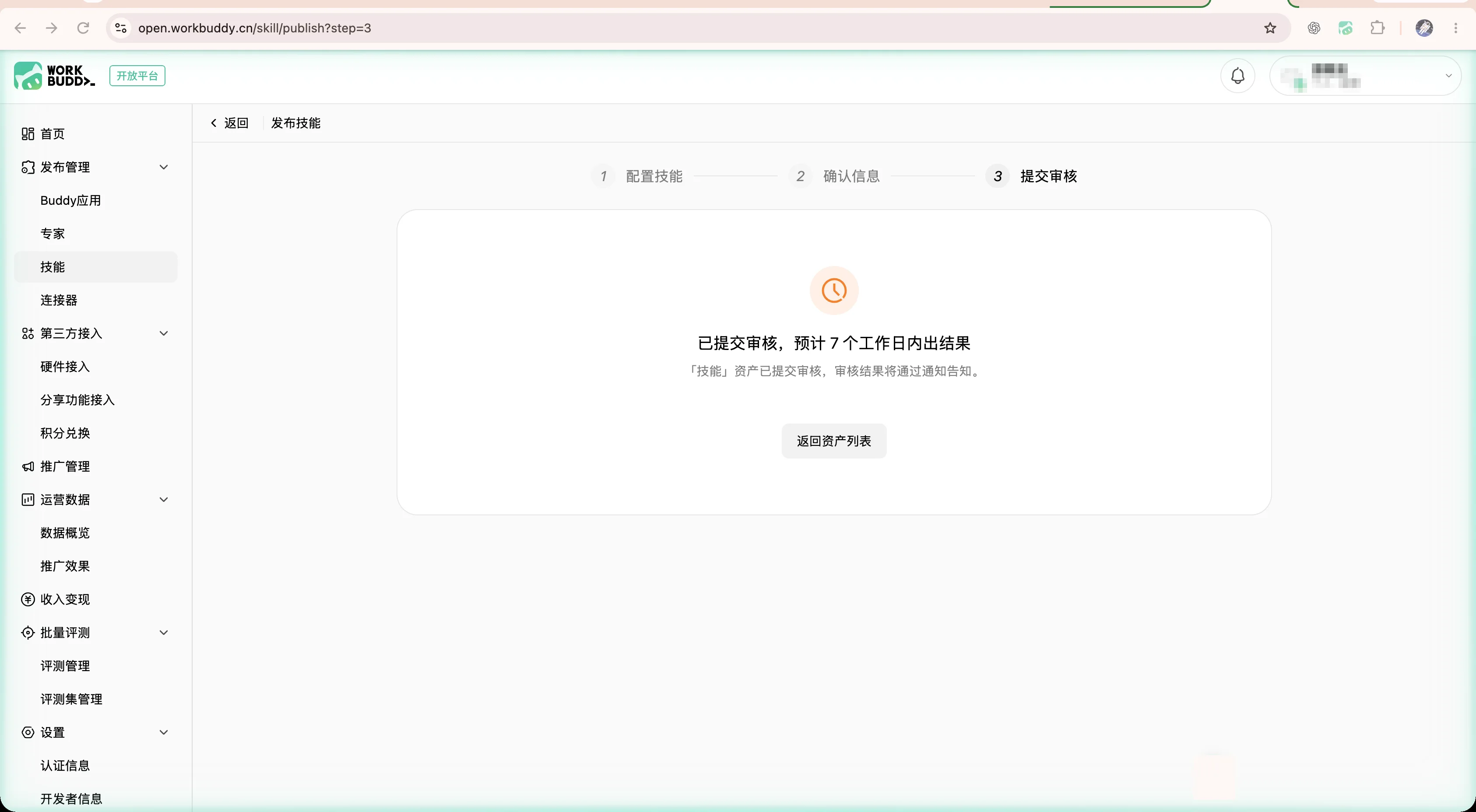Open 分享功能接入 menu item
Image resolution: width=1476 pixels, height=812 pixels.
tap(96, 400)
